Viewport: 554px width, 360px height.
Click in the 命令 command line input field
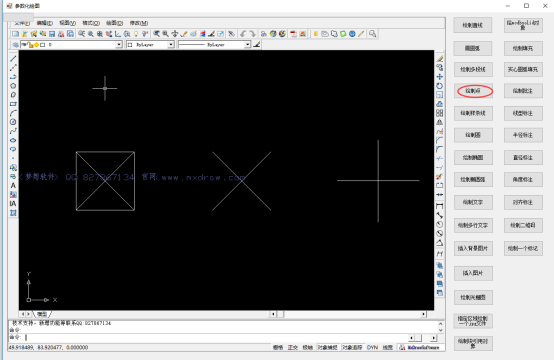[x=216, y=337]
